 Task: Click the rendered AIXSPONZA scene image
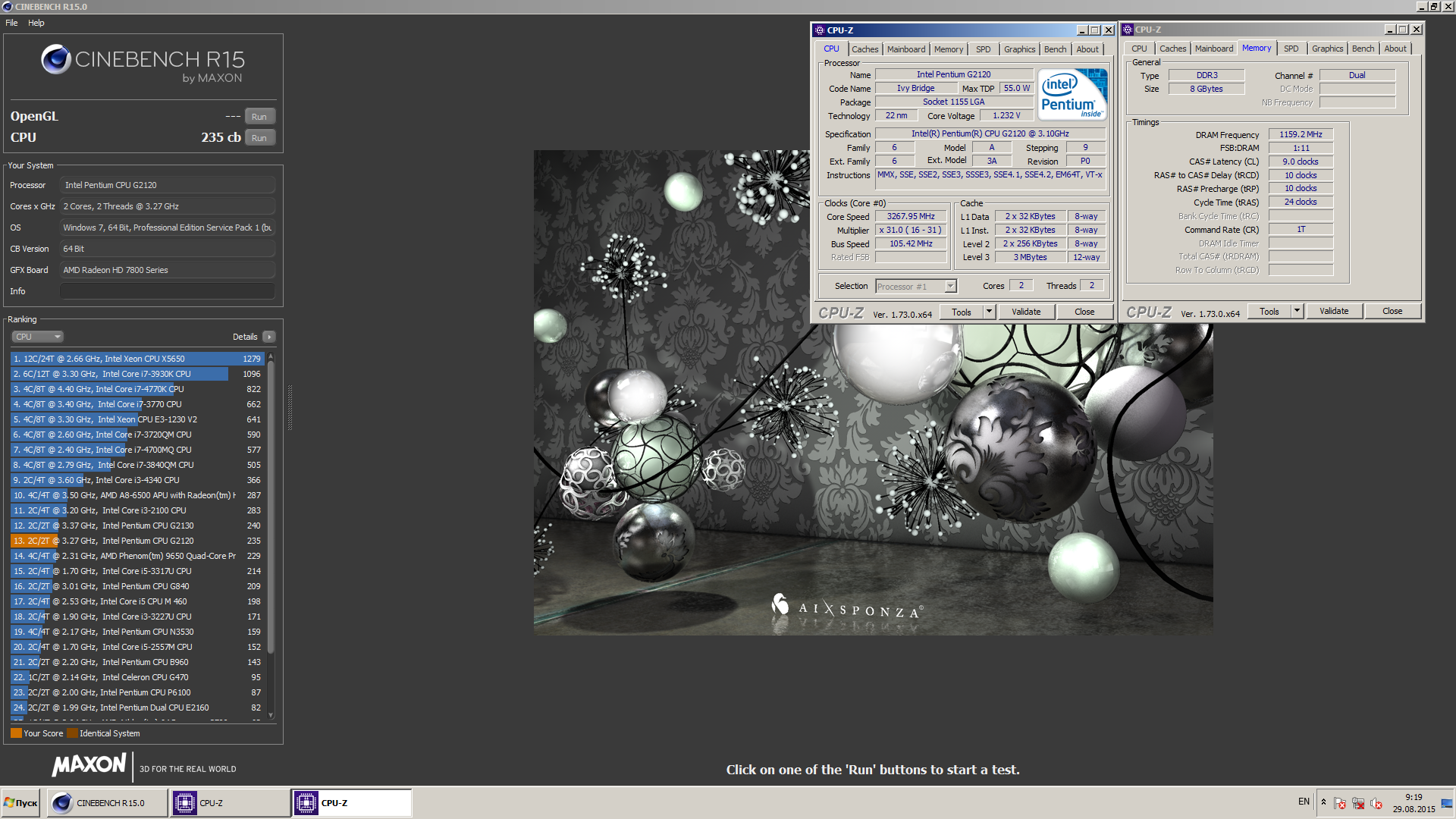(873, 393)
